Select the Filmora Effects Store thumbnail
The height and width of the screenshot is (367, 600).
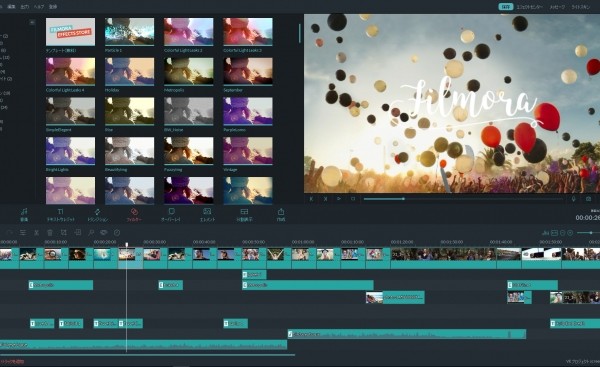(70, 32)
